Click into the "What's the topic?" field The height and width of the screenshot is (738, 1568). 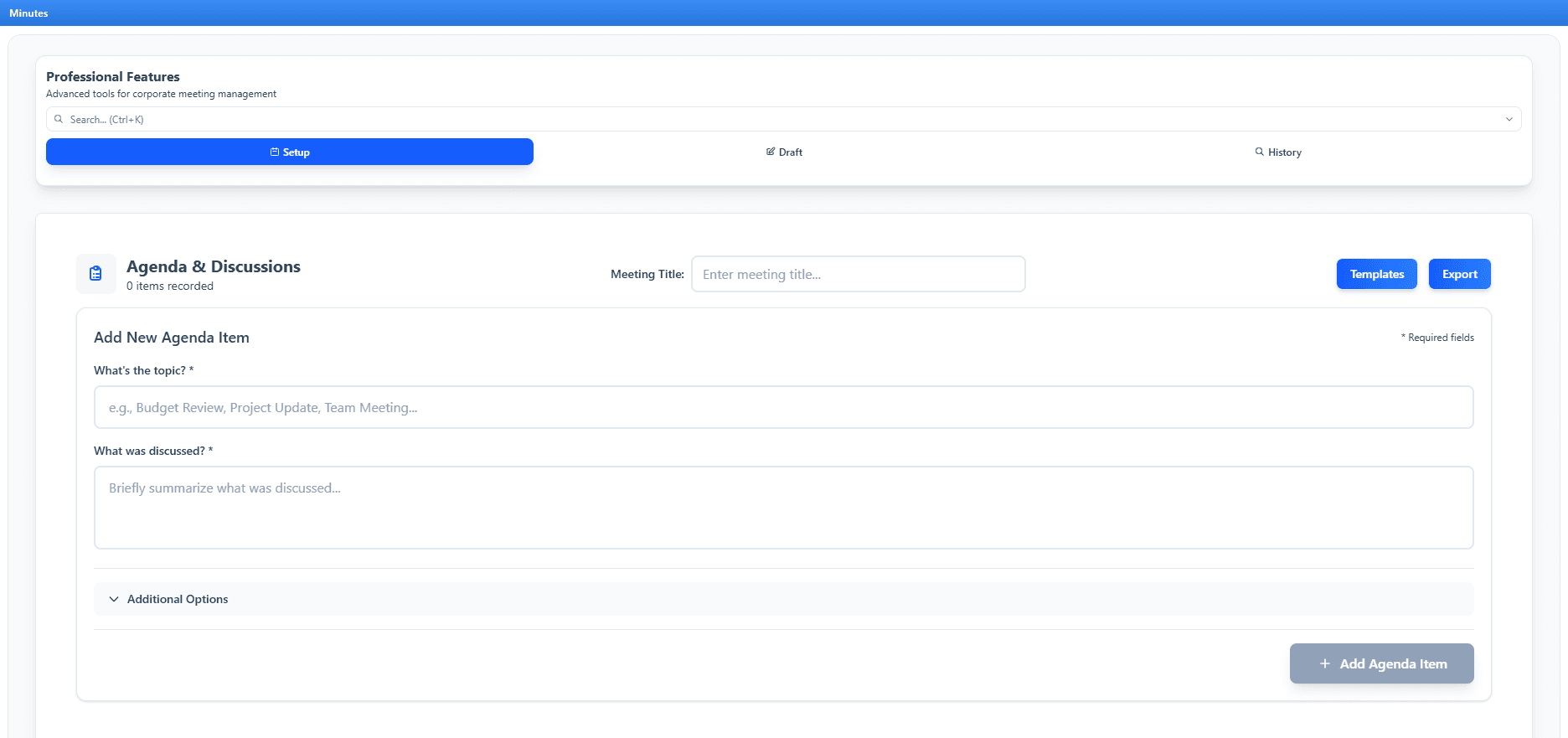coord(783,407)
